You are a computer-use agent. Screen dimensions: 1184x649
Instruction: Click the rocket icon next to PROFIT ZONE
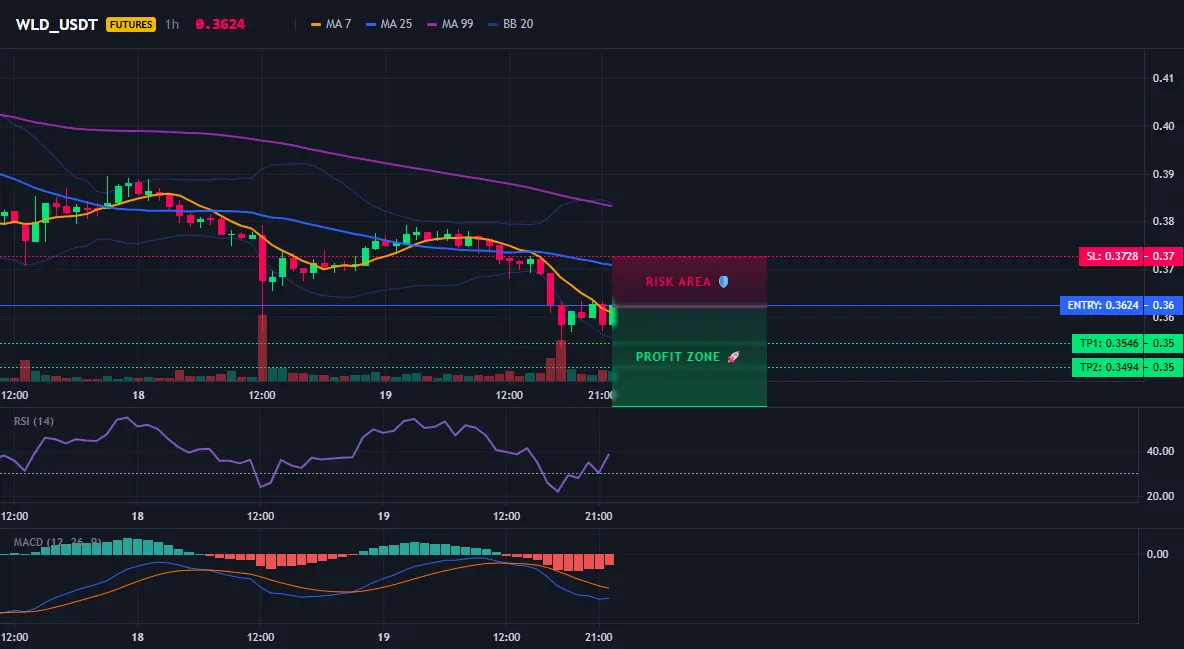click(733, 357)
